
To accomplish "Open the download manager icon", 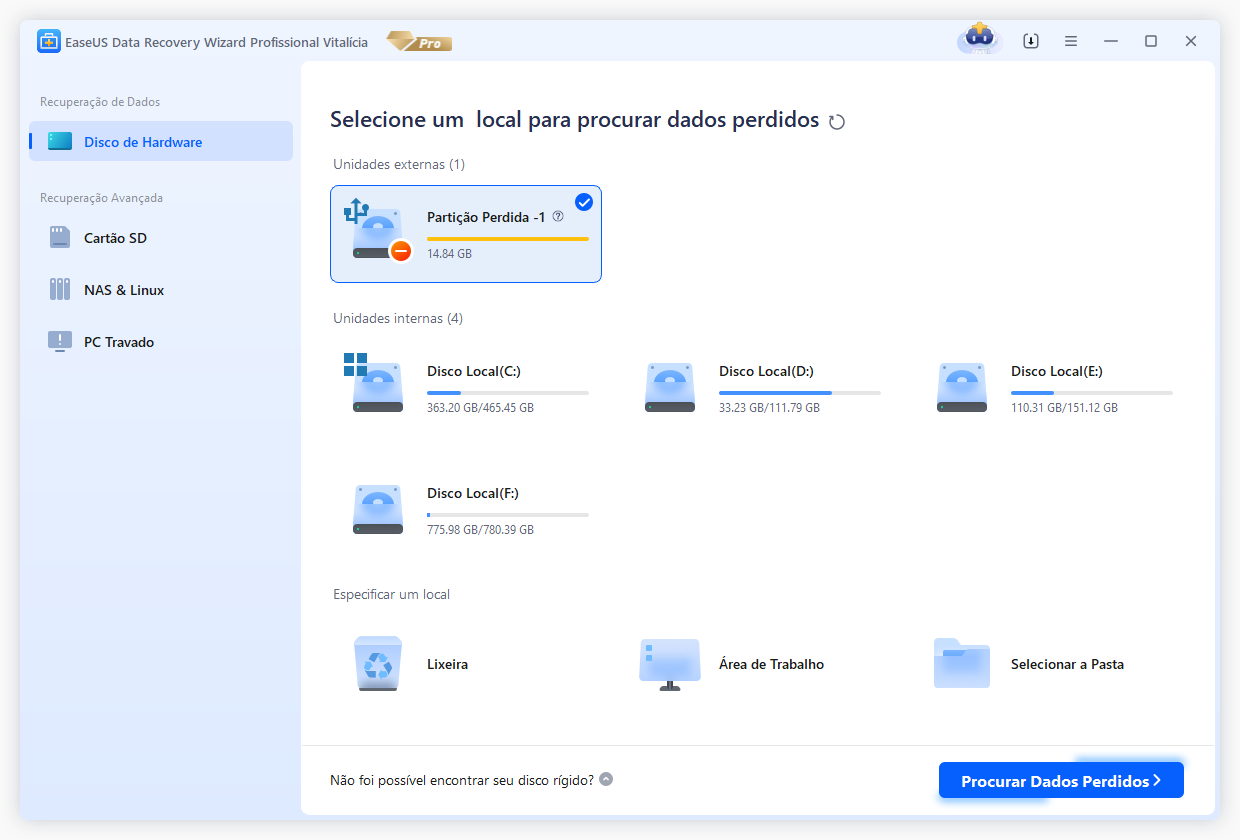I will [1030, 40].
